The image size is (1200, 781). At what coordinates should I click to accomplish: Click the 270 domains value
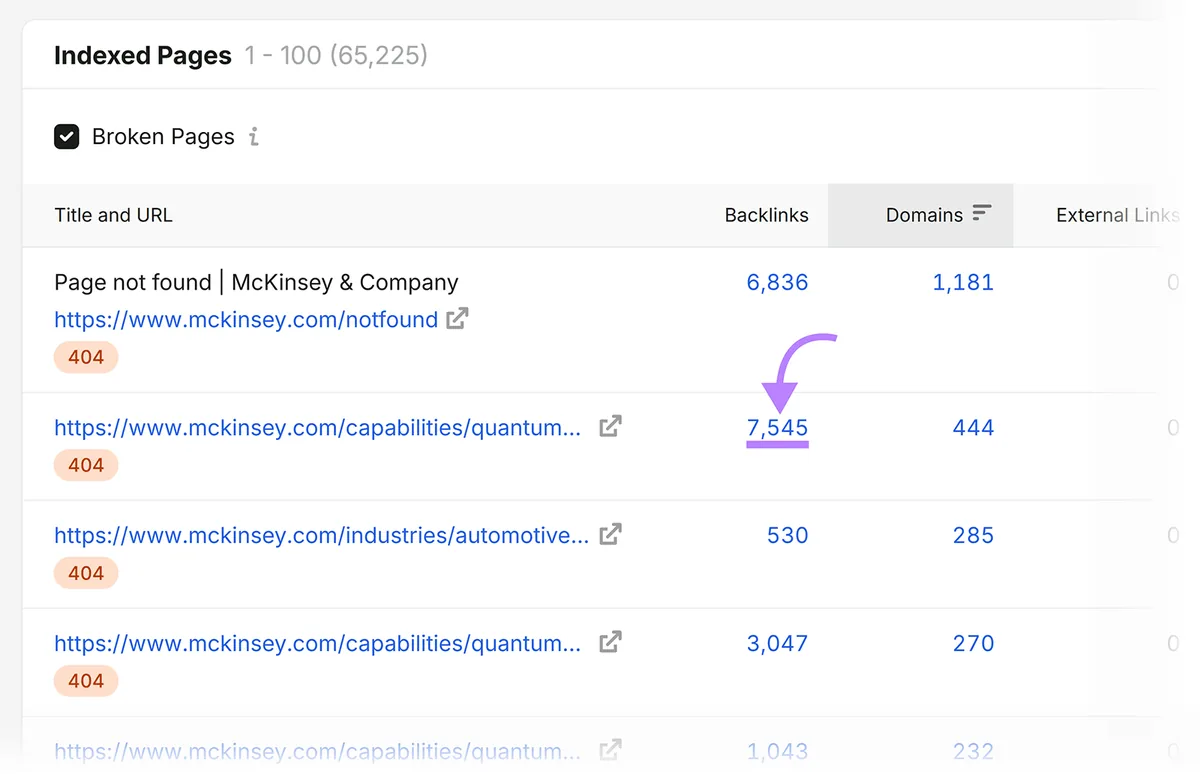click(x=973, y=644)
